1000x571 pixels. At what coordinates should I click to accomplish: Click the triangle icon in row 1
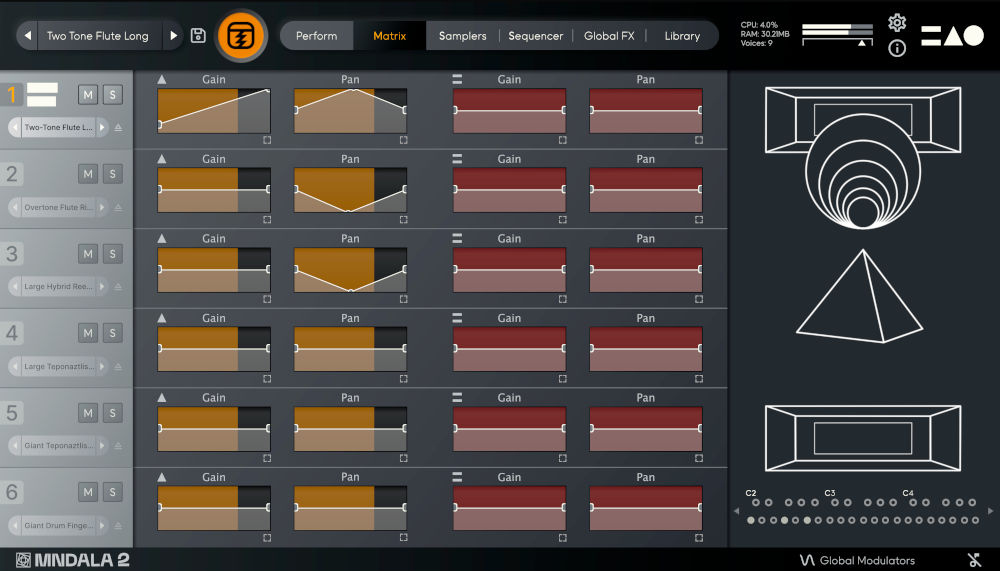tap(162, 79)
